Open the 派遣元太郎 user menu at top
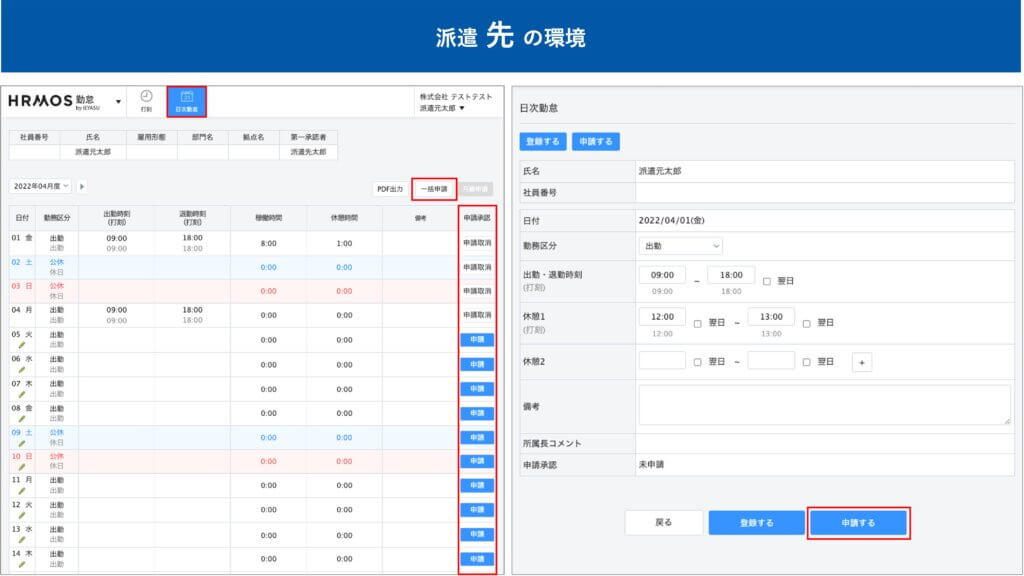Image resolution: width=1024 pixels, height=576 pixels. [x=442, y=108]
